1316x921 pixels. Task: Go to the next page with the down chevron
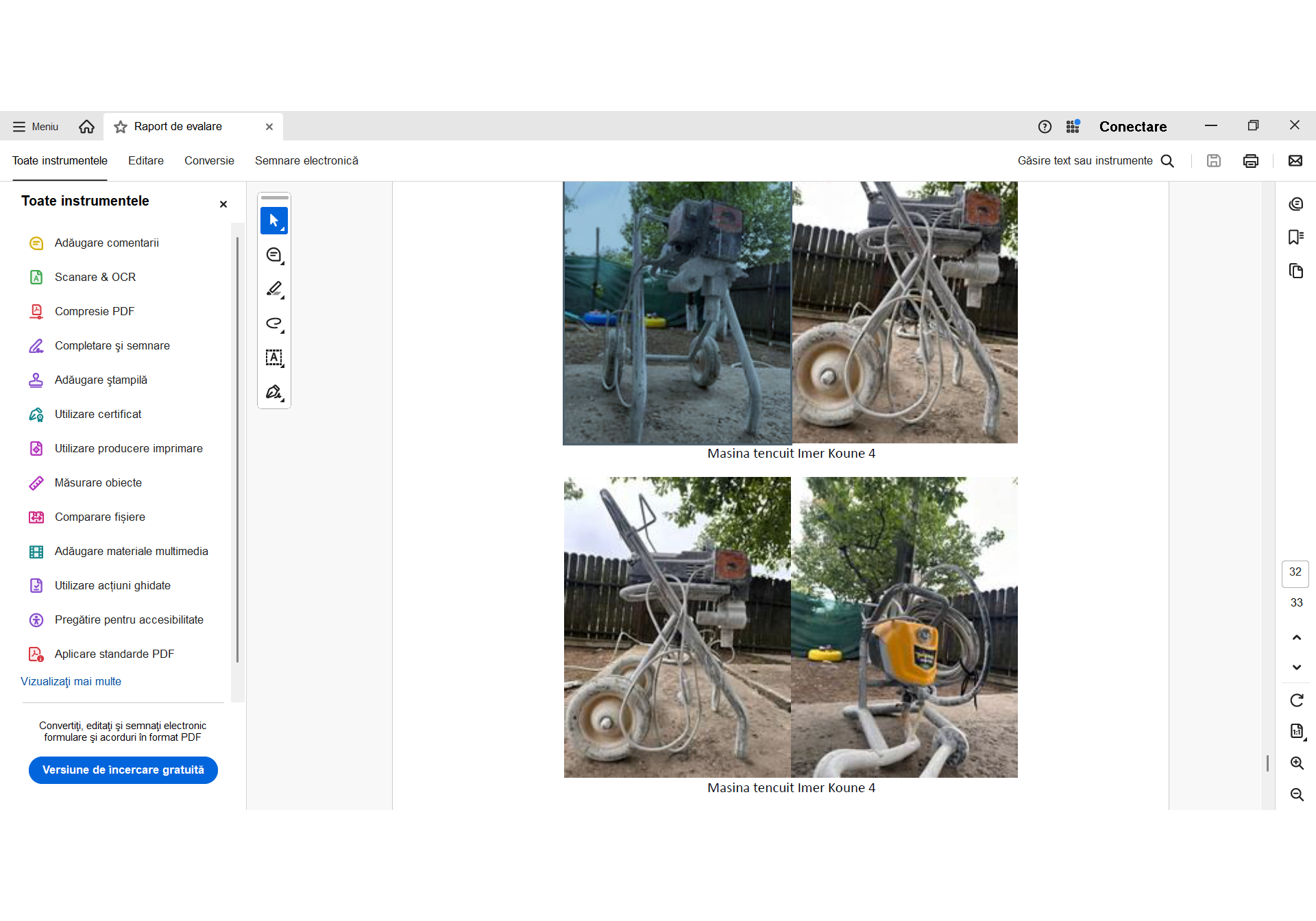(1296, 667)
